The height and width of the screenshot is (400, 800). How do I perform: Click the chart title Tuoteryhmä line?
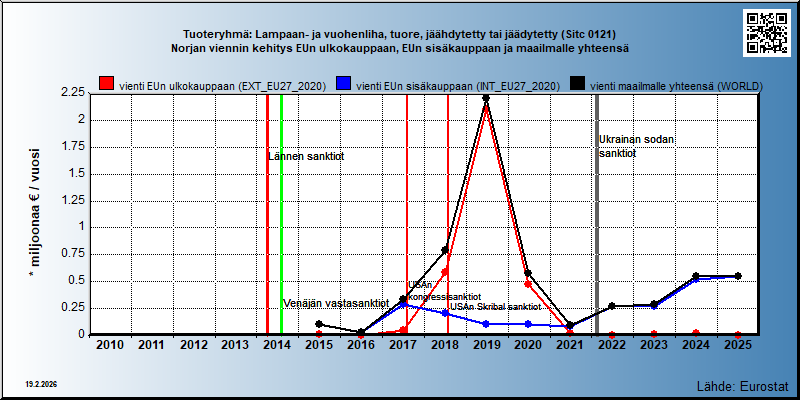point(400,35)
